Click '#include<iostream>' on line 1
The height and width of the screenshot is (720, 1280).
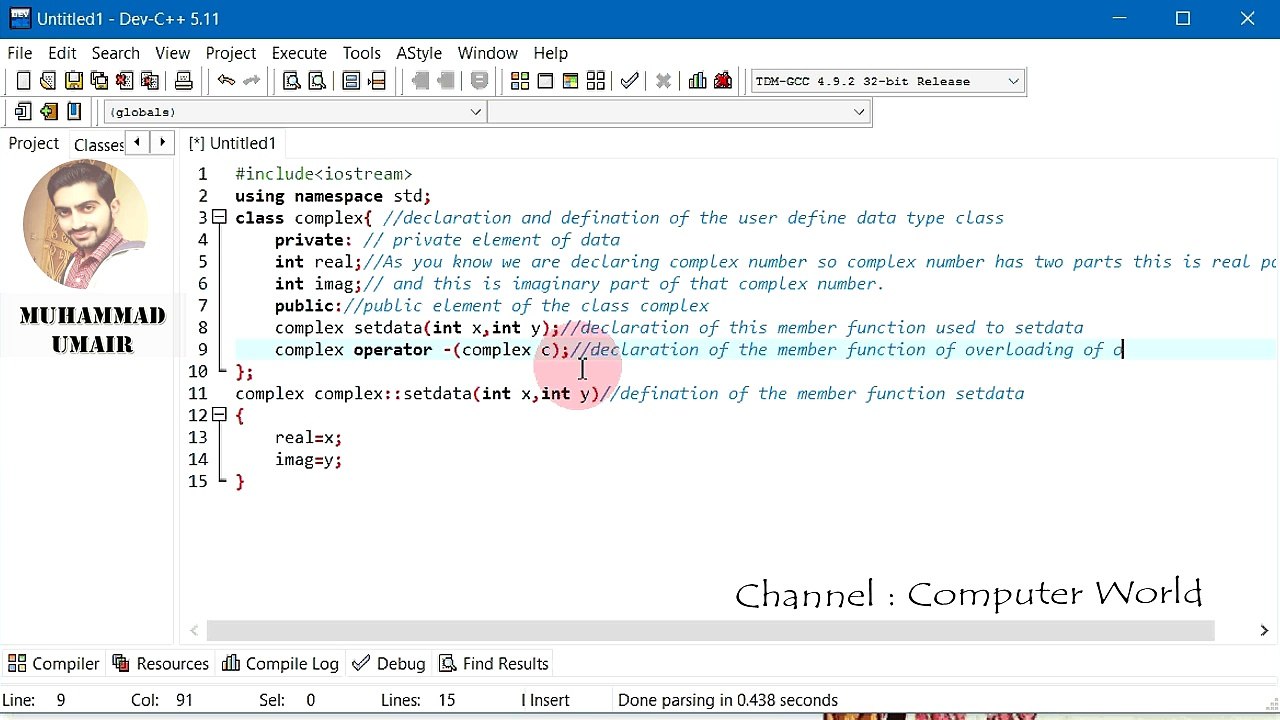pyautogui.click(x=323, y=174)
